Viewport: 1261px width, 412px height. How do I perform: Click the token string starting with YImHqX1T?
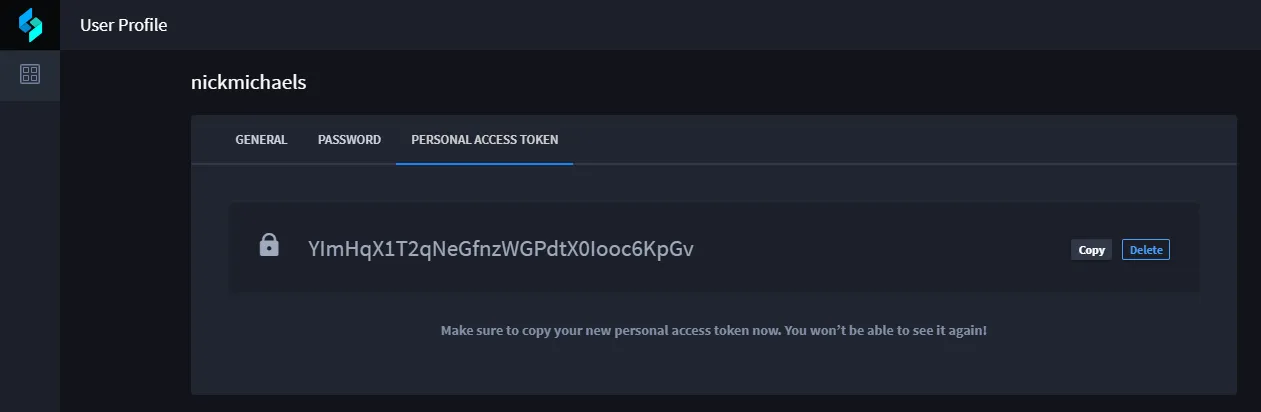[501, 249]
